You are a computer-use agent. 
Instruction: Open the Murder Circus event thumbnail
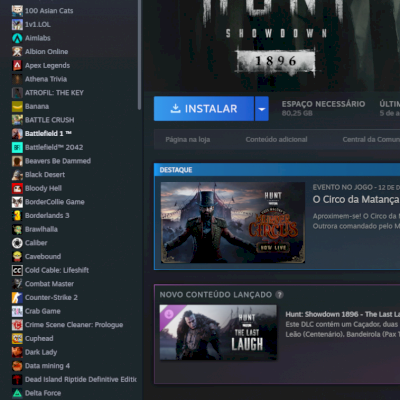[x=233, y=222]
